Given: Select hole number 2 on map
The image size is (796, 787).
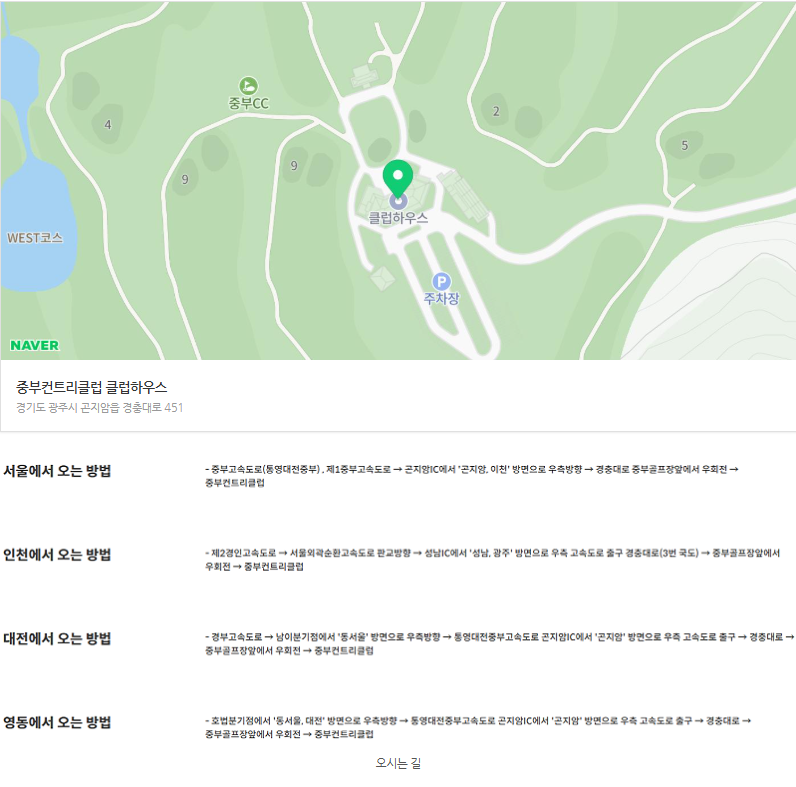Looking at the screenshot, I should (x=496, y=111).
